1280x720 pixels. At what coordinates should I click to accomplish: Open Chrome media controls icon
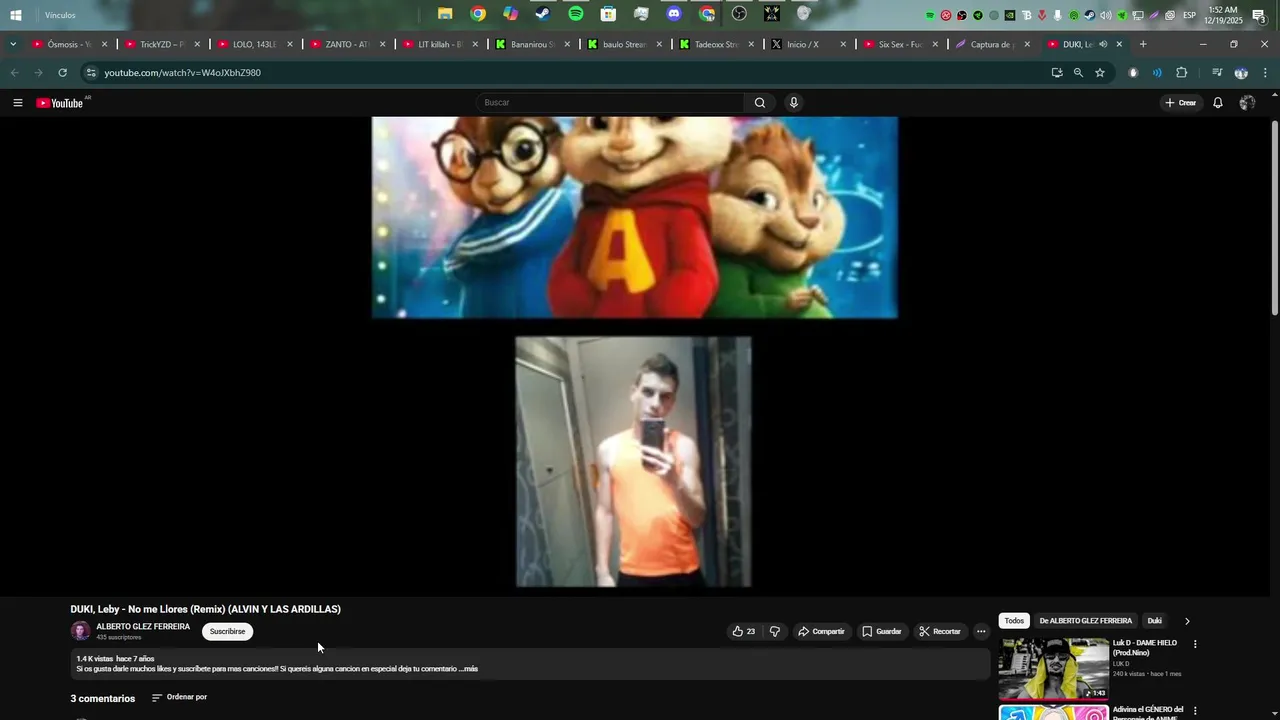(1217, 73)
